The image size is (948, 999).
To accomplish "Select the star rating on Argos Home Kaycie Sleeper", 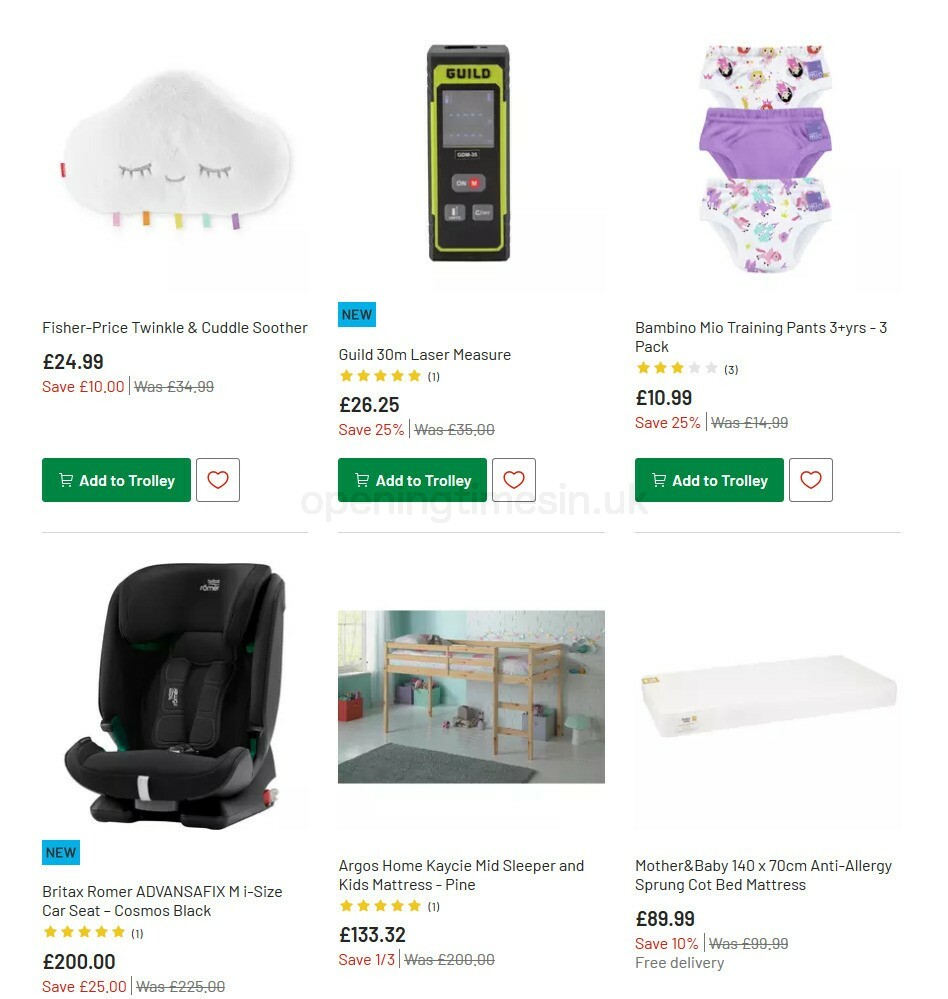I will 381,906.
